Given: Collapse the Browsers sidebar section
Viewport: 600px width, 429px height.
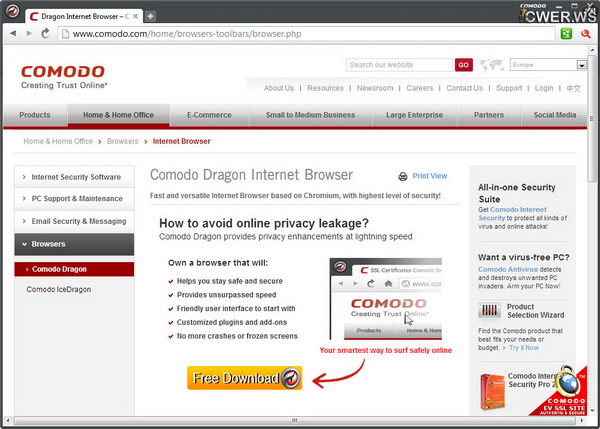Looking at the screenshot, I should [x=74, y=243].
